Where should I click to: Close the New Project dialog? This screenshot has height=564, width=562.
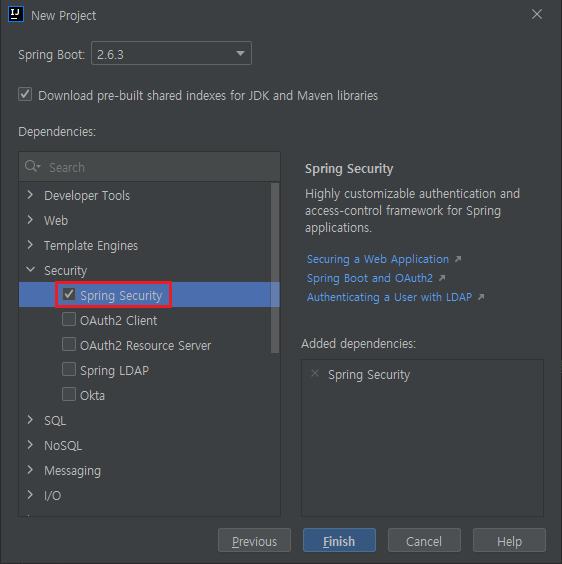click(x=536, y=14)
